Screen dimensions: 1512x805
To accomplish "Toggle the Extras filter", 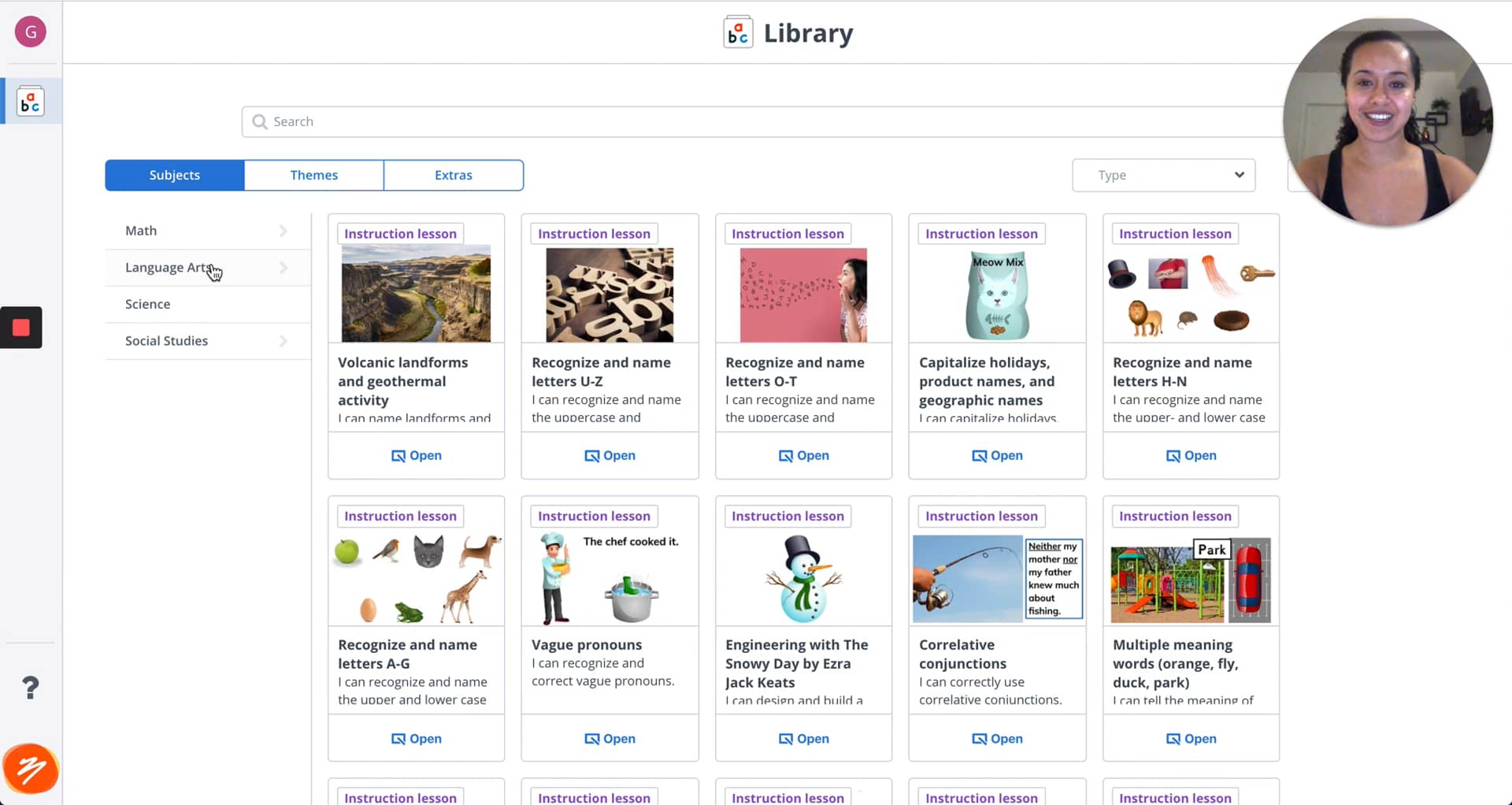I will [x=454, y=175].
